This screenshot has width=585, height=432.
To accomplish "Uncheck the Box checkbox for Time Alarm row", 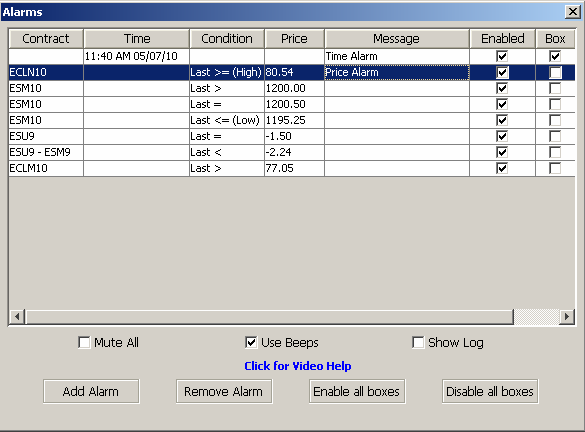I will [x=555, y=56].
